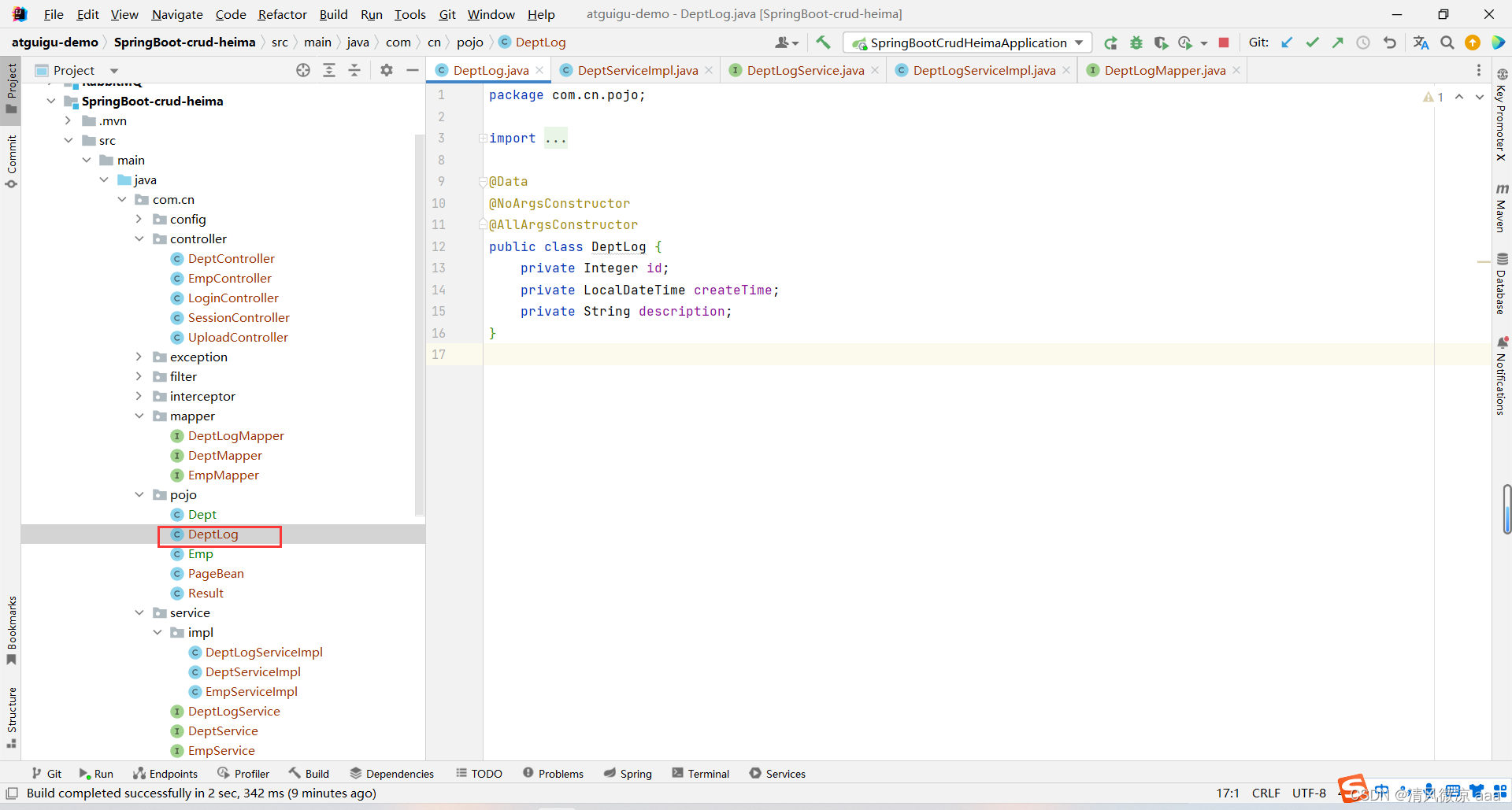
Task: Click the Git Rollback icon
Action: [1390, 43]
